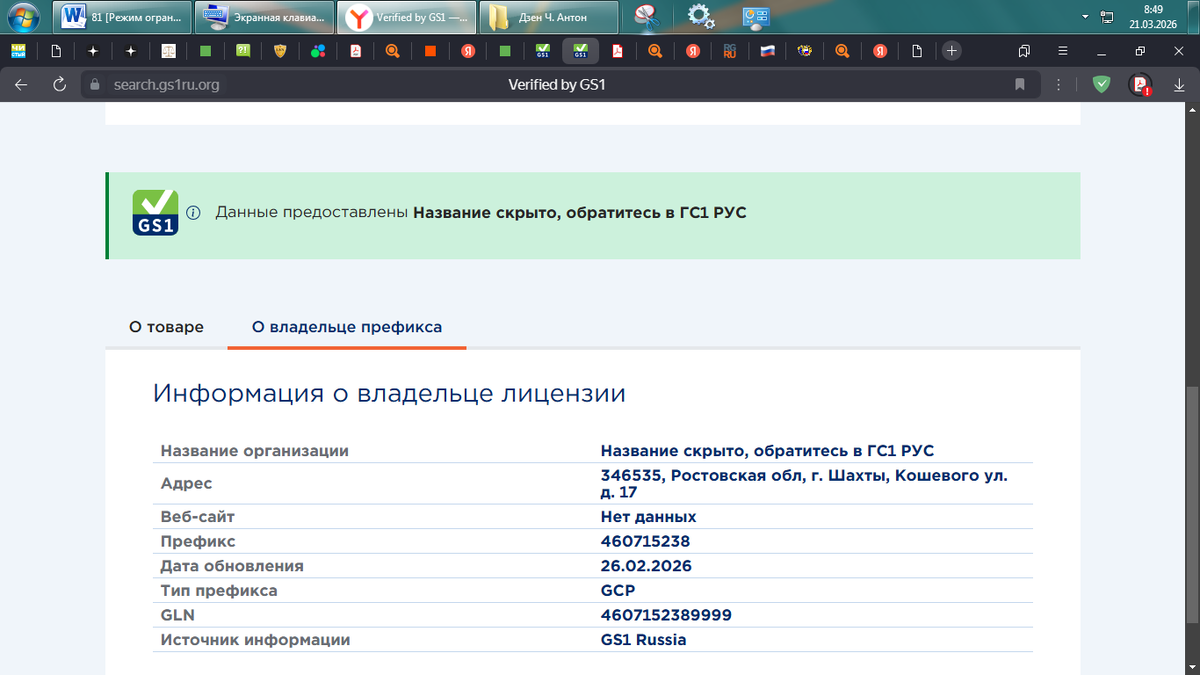Switch to the 'О товаре' tab

[x=166, y=327]
